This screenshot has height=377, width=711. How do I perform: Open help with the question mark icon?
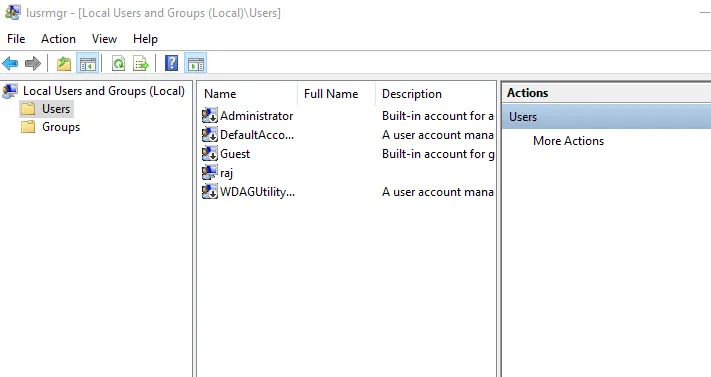click(x=171, y=63)
